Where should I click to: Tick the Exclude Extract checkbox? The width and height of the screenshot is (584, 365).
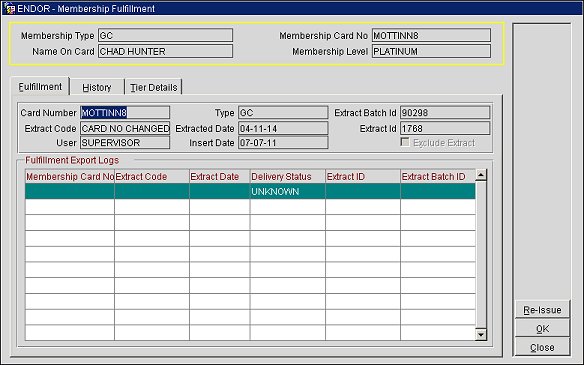[405, 142]
